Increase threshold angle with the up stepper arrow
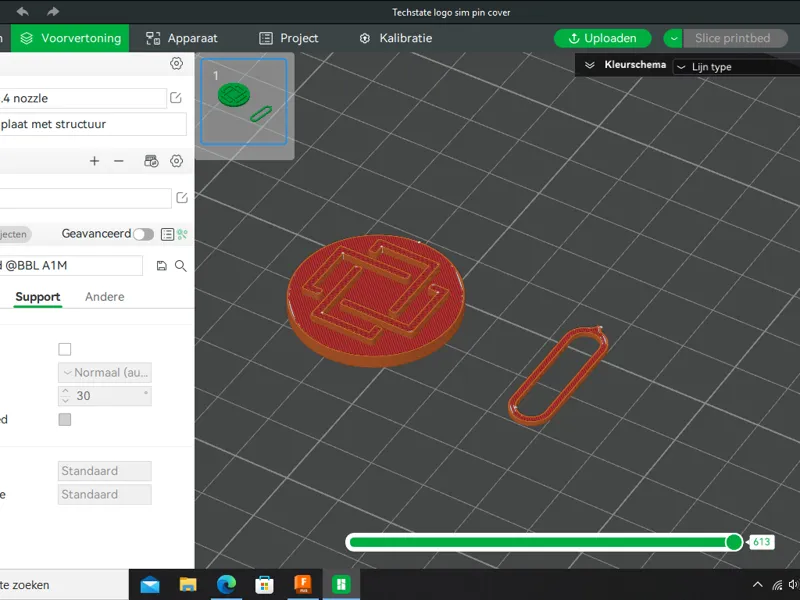Screen dimensions: 800x600 pos(65,391)
